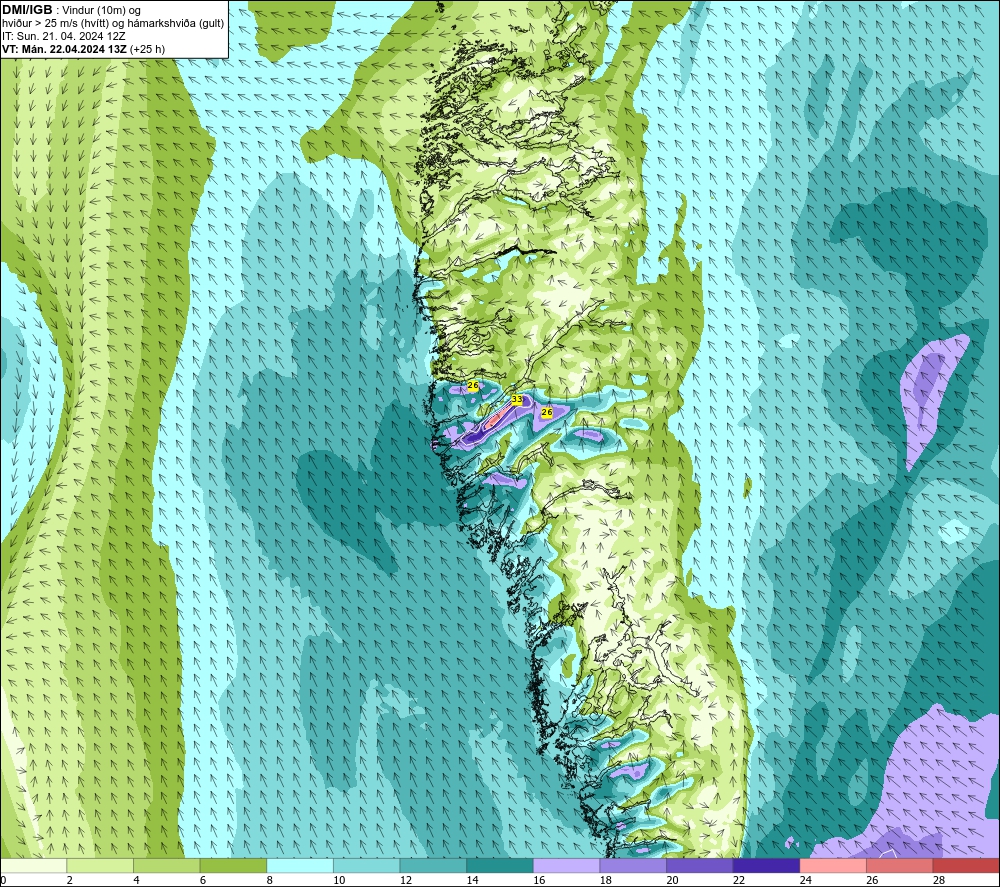Click the 'IT: Sun. 21. 04. 2024 12Z' line
The width and height of the screenshot is (1000, 887).
click(64, 36)
